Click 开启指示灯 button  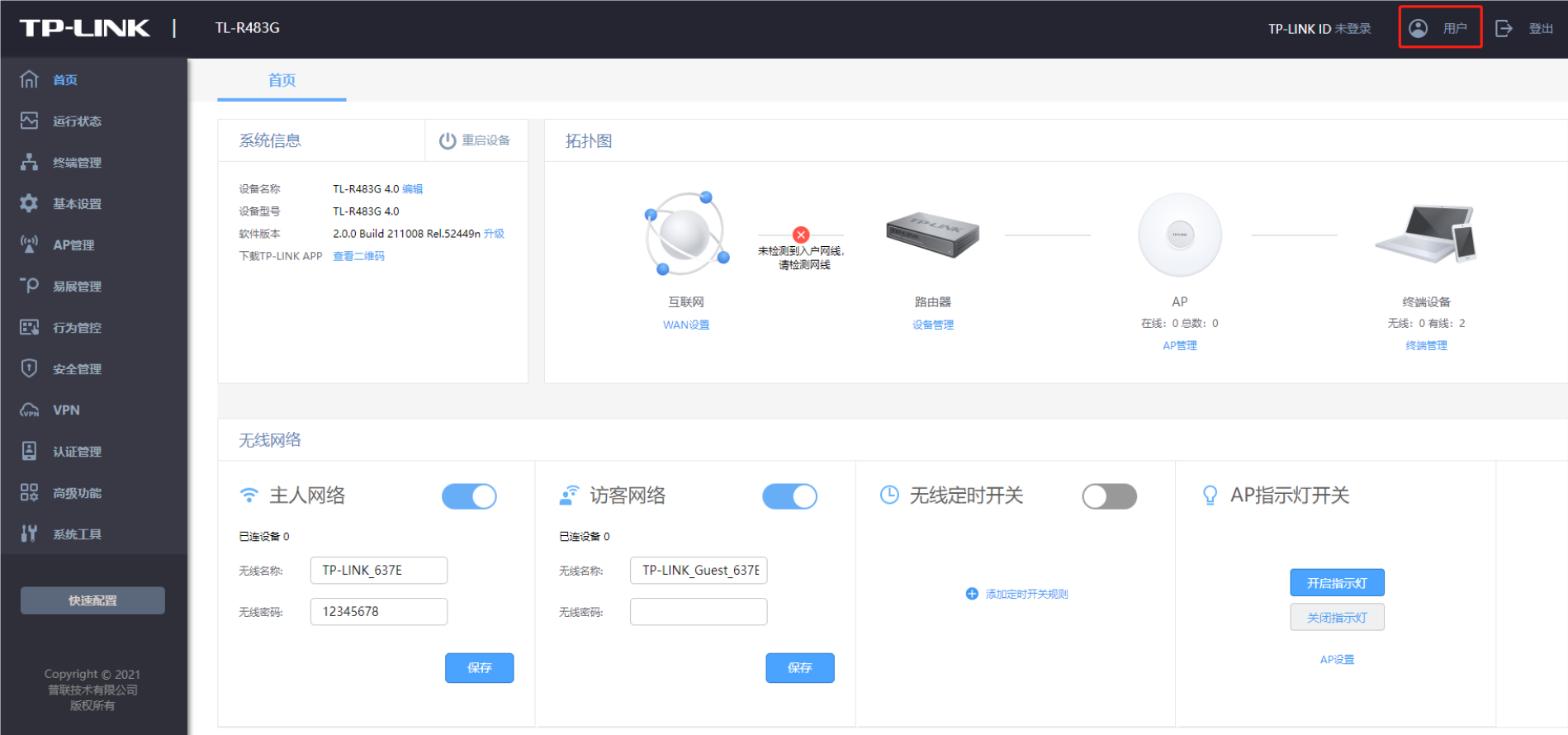(1338, 583)
